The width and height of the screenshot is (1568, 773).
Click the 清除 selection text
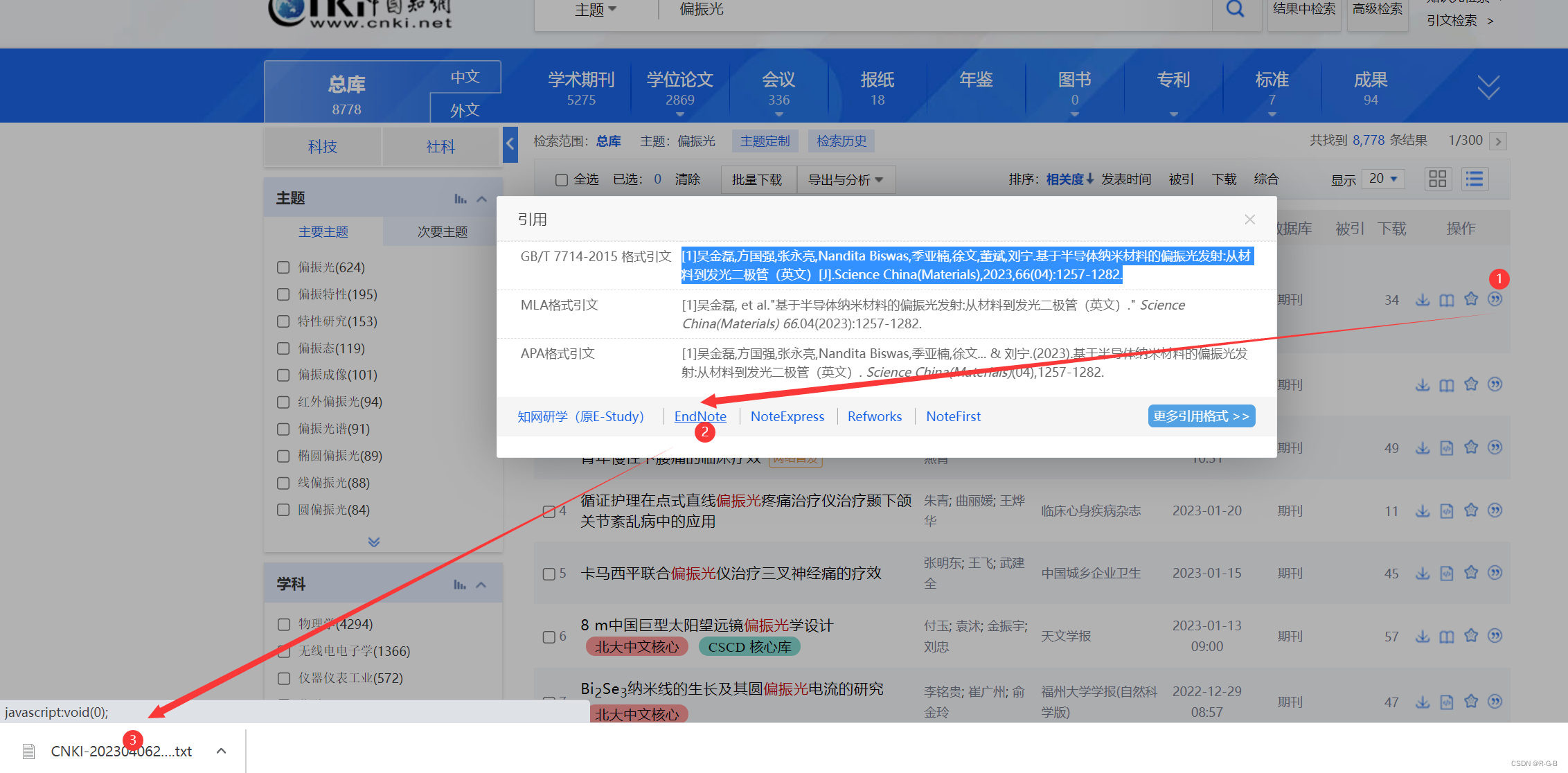coord(687,179)
